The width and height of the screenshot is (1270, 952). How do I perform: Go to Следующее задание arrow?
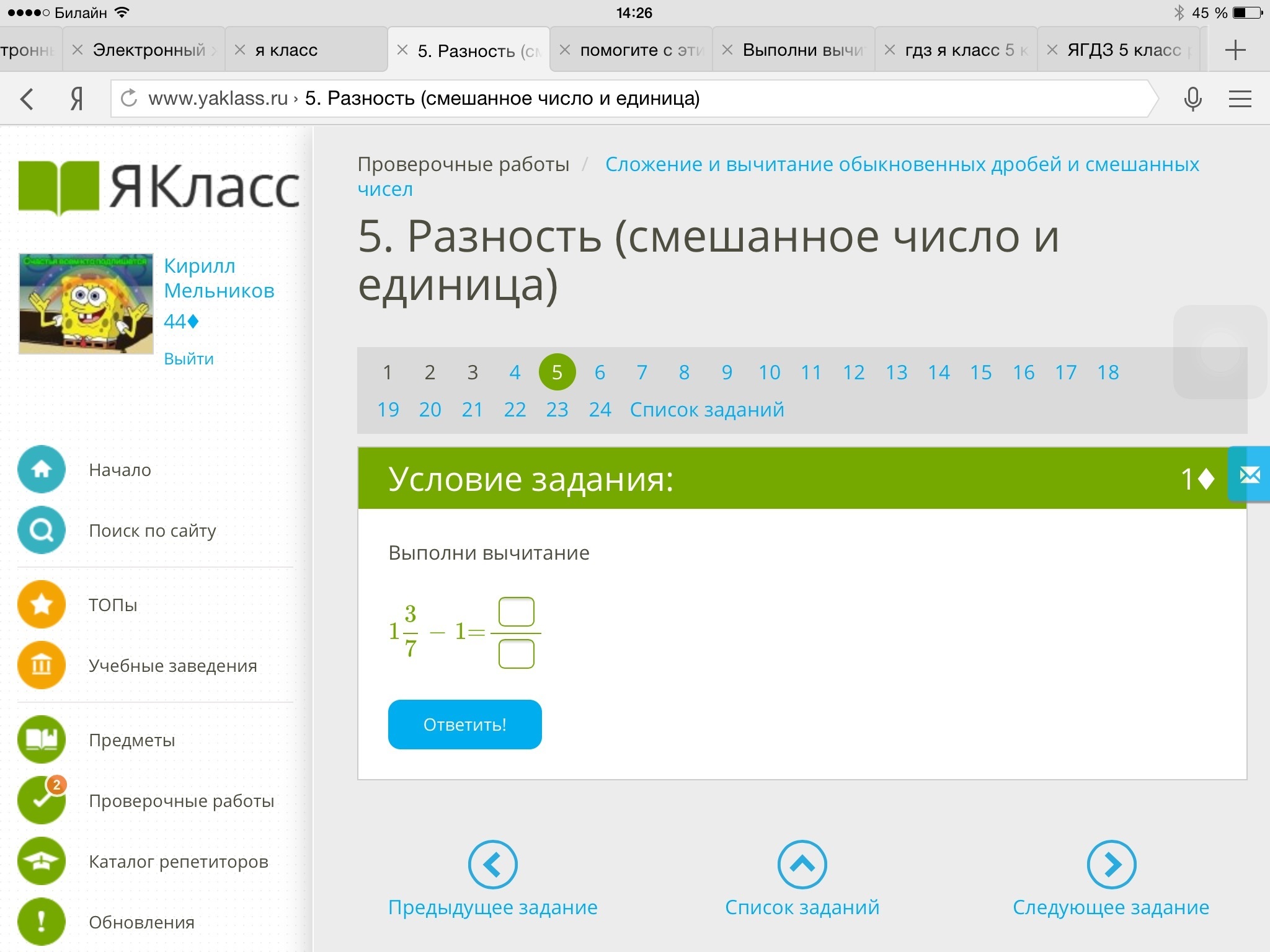point(1111,865)
